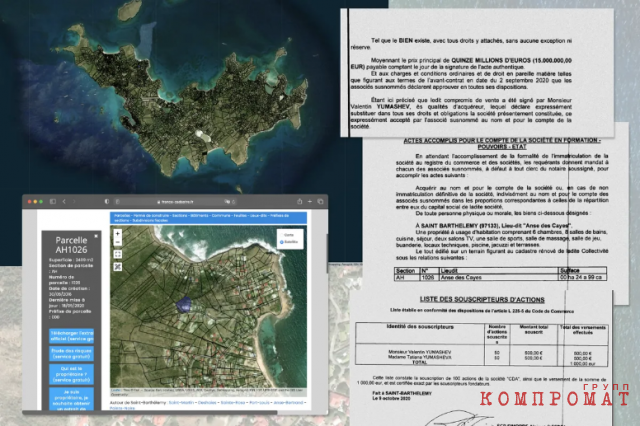Open the Safari share icon
640x426 pixels.
pos(300,202)
